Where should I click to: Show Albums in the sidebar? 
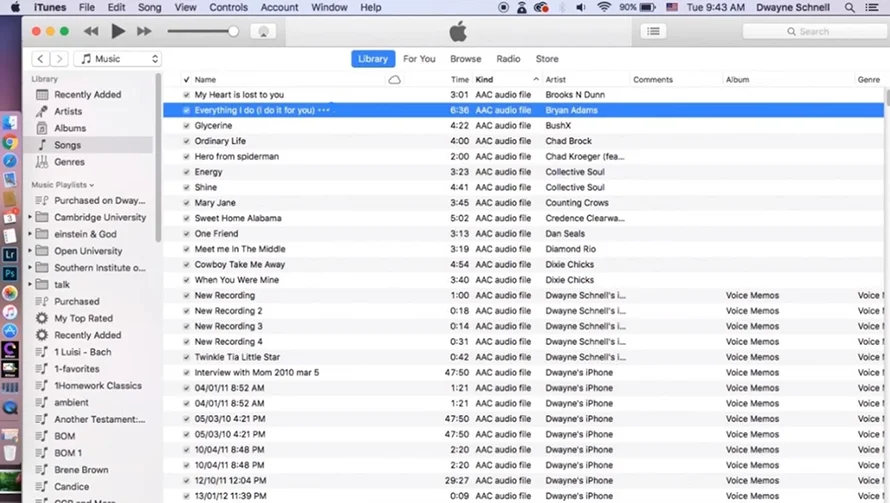pyautogui.click(x=70, y=128)
